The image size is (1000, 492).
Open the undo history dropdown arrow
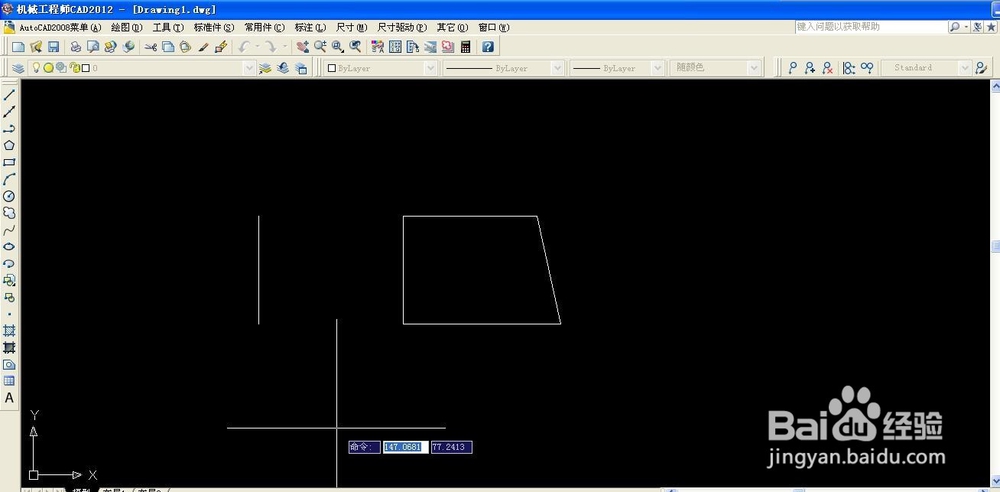coord(257,47)
